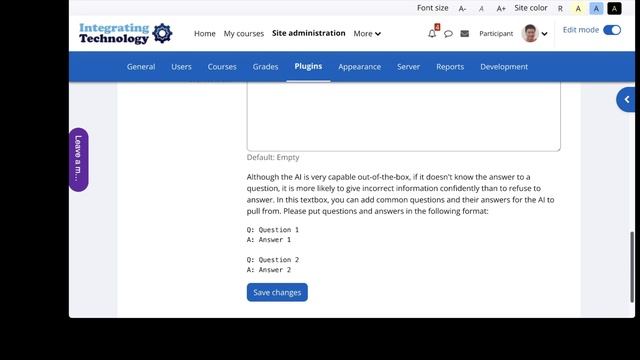Open My courses
The height and width of the screenshot is (360, 640).
(244, 33)
